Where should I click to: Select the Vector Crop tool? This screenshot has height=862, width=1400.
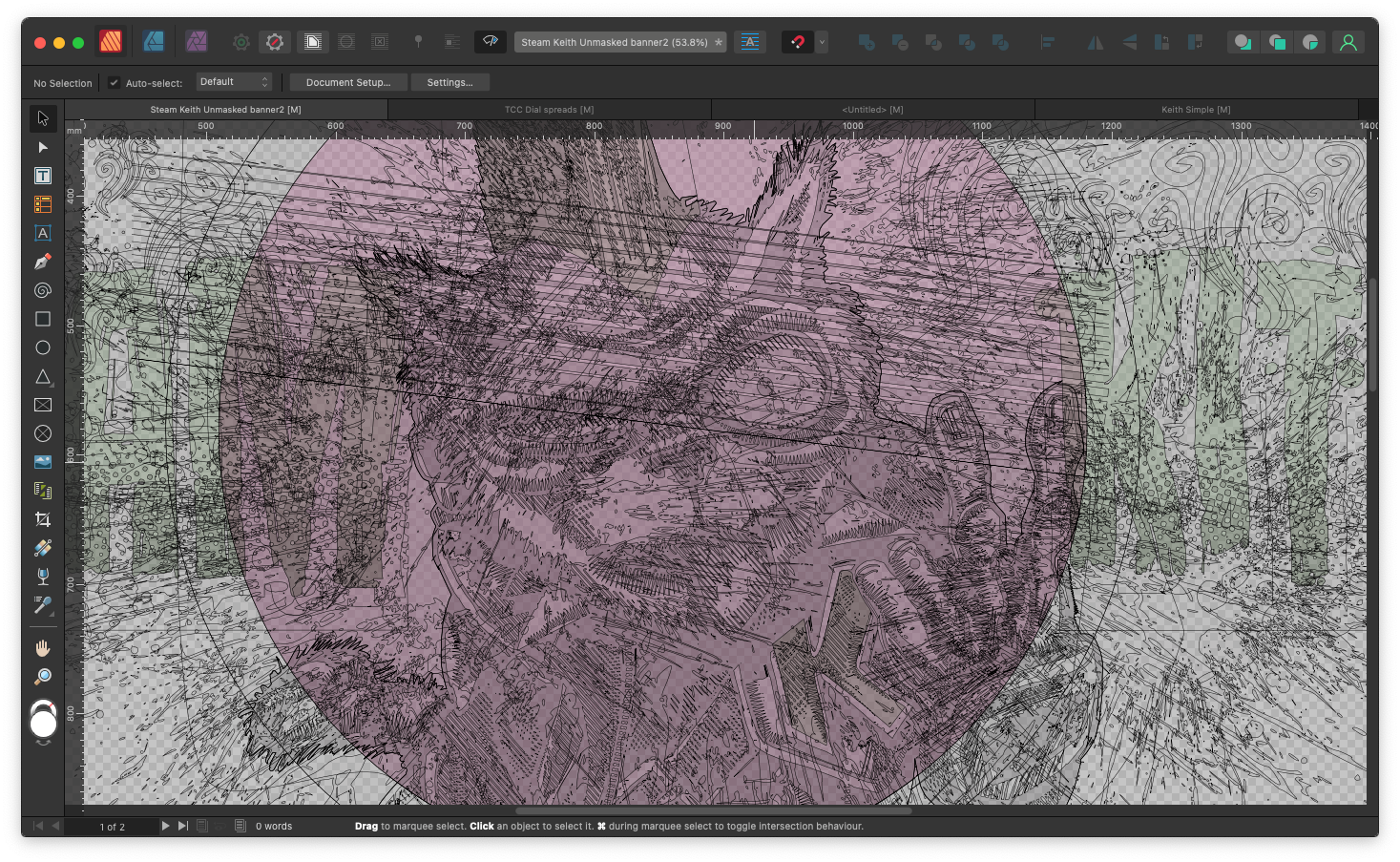click(x=42, y=519)
